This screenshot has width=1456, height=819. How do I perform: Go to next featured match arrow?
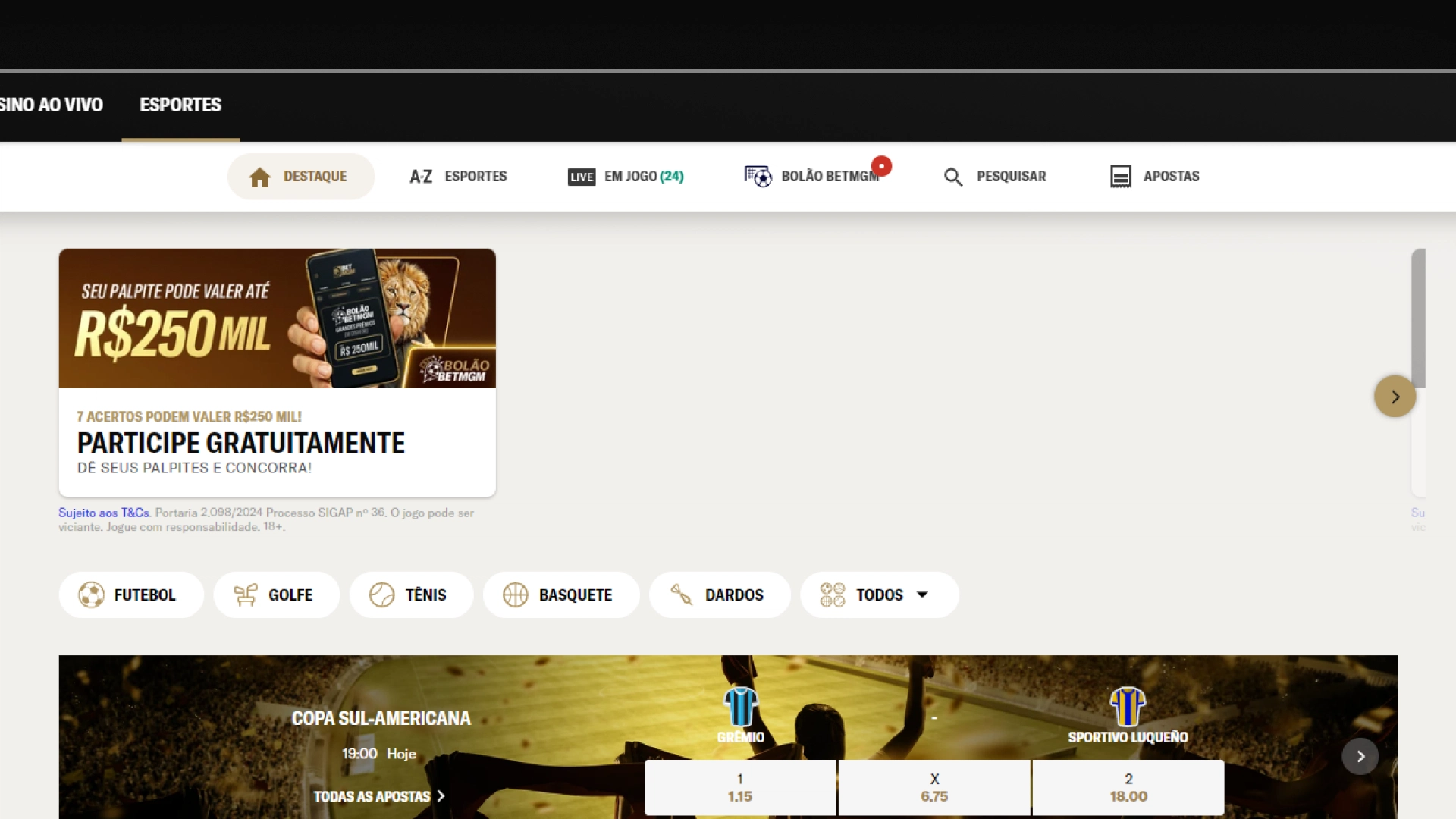coord(1360,756)
